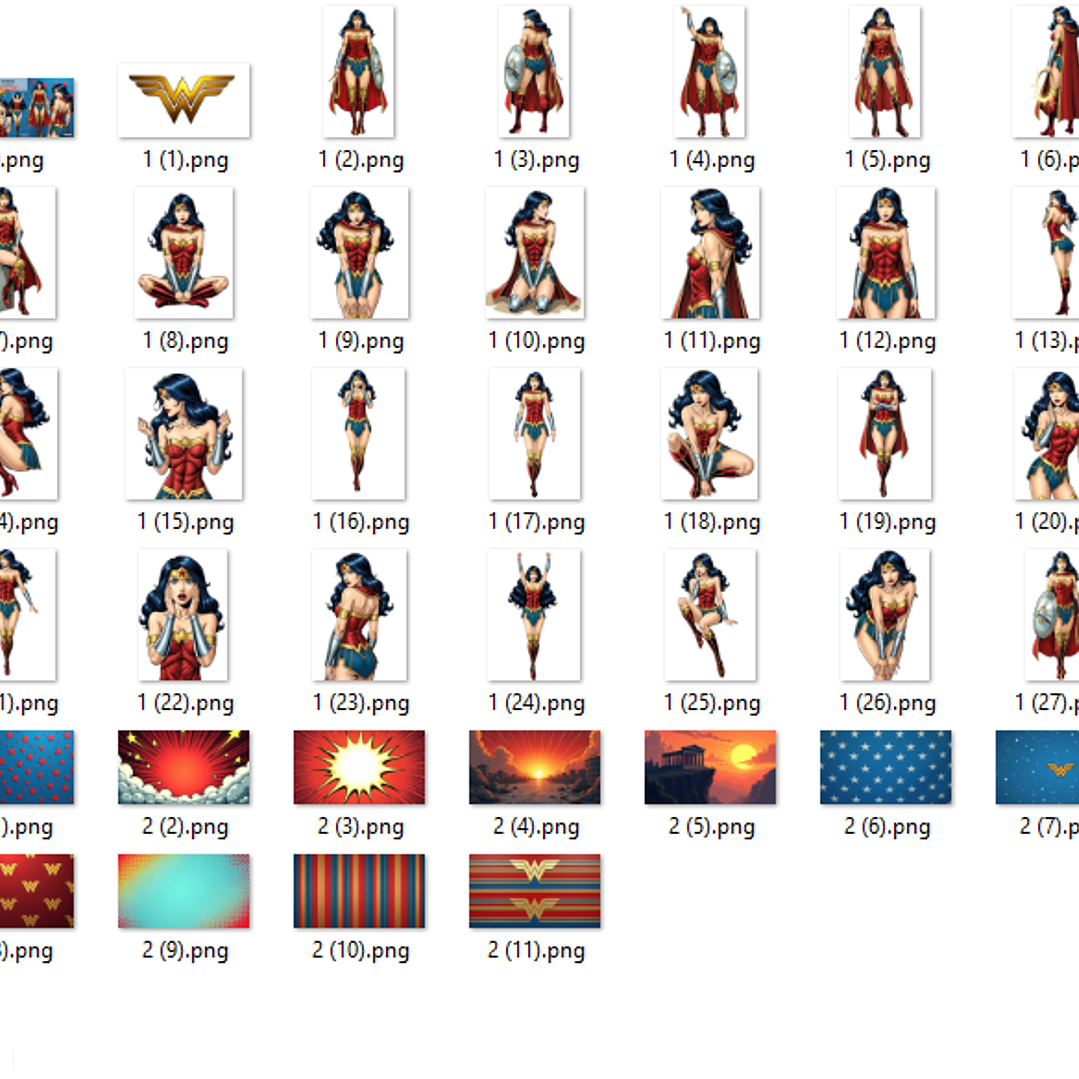Open the ocean sunset background 2 (4).png

(x=535, y=767)
